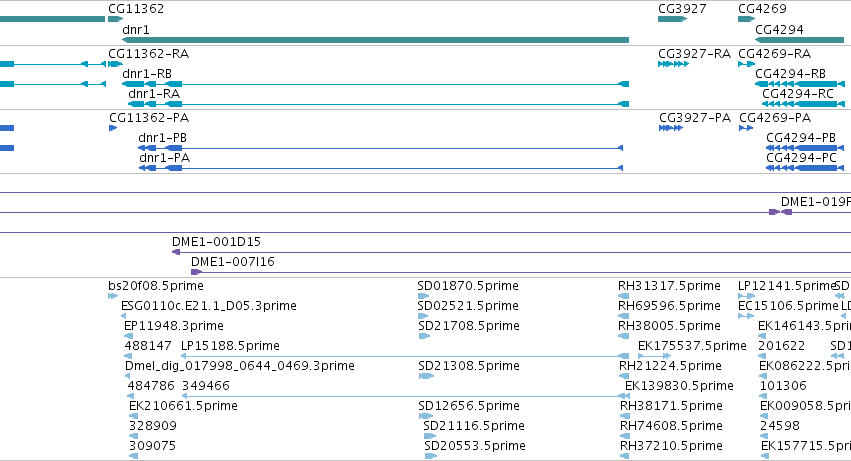Click the CG3927 gene arrow glyph
The height and width of the screenshot is (461, 851).
pos(672,19)
